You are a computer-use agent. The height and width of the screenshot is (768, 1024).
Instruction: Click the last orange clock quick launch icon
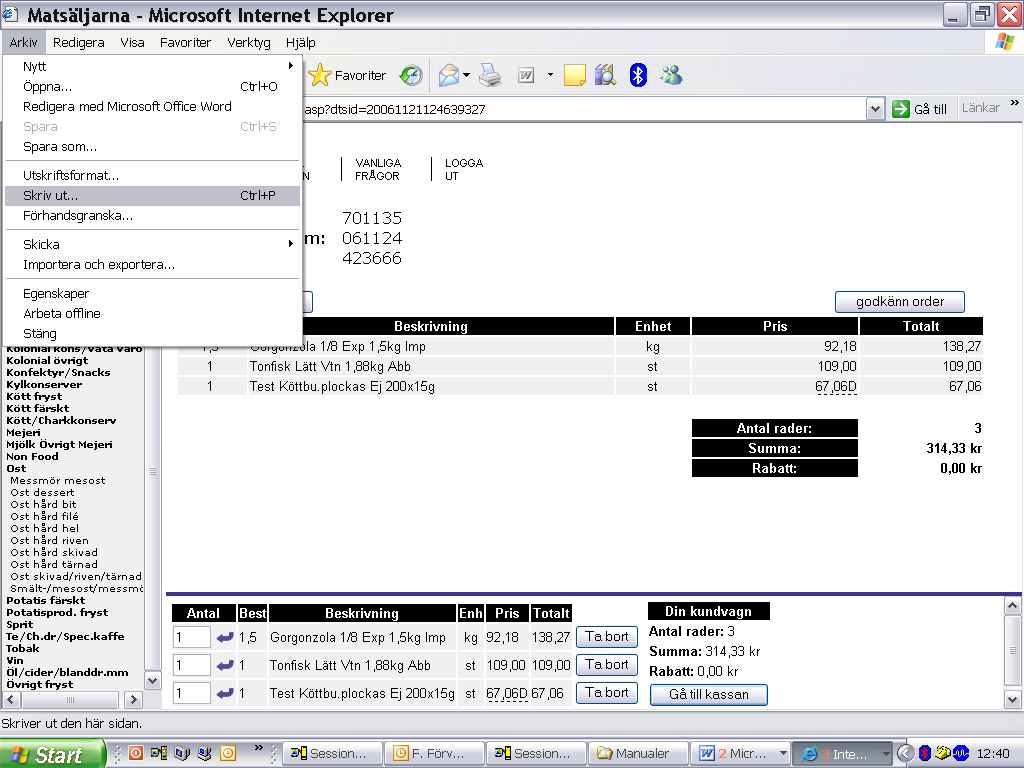[228, 753]
